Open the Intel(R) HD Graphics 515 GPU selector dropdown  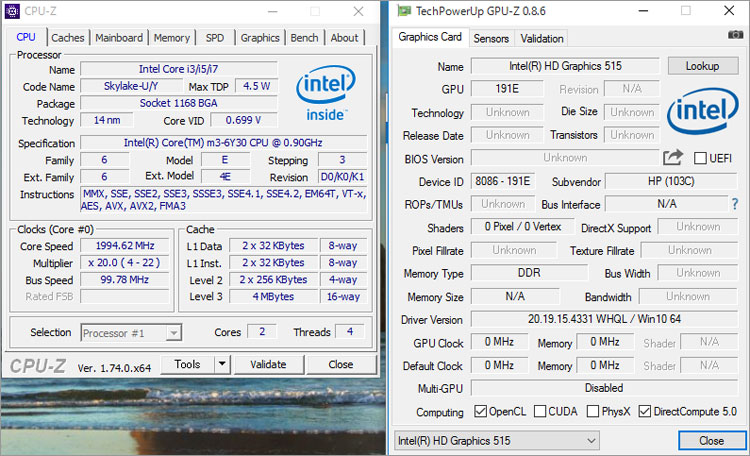496,440
